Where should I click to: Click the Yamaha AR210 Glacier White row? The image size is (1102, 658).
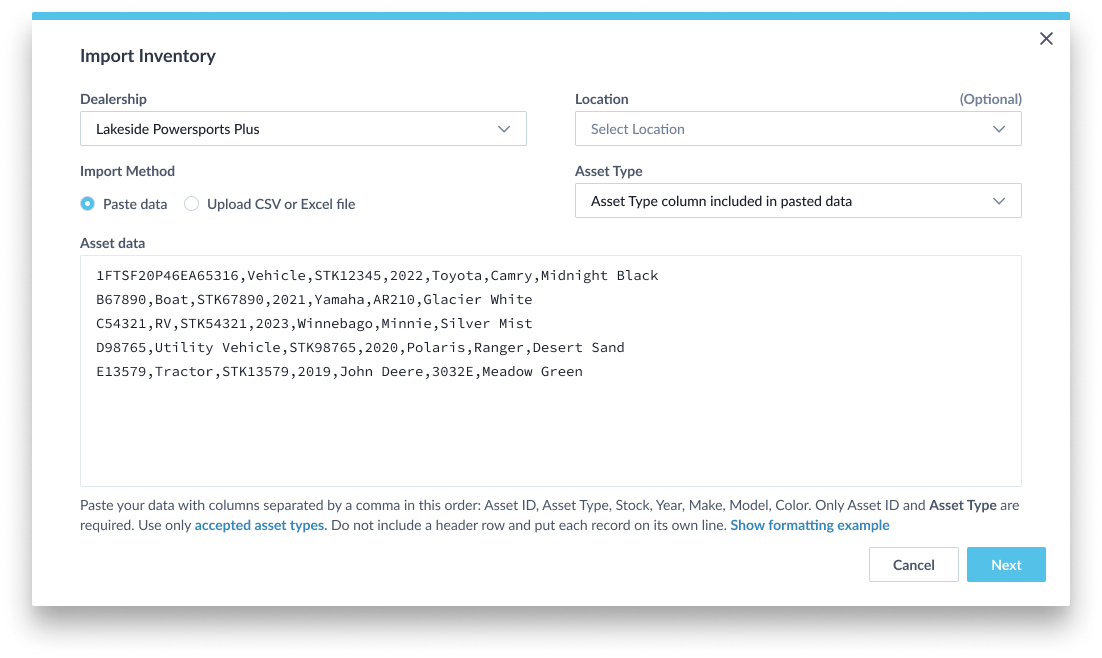click(x=314, y=299)
